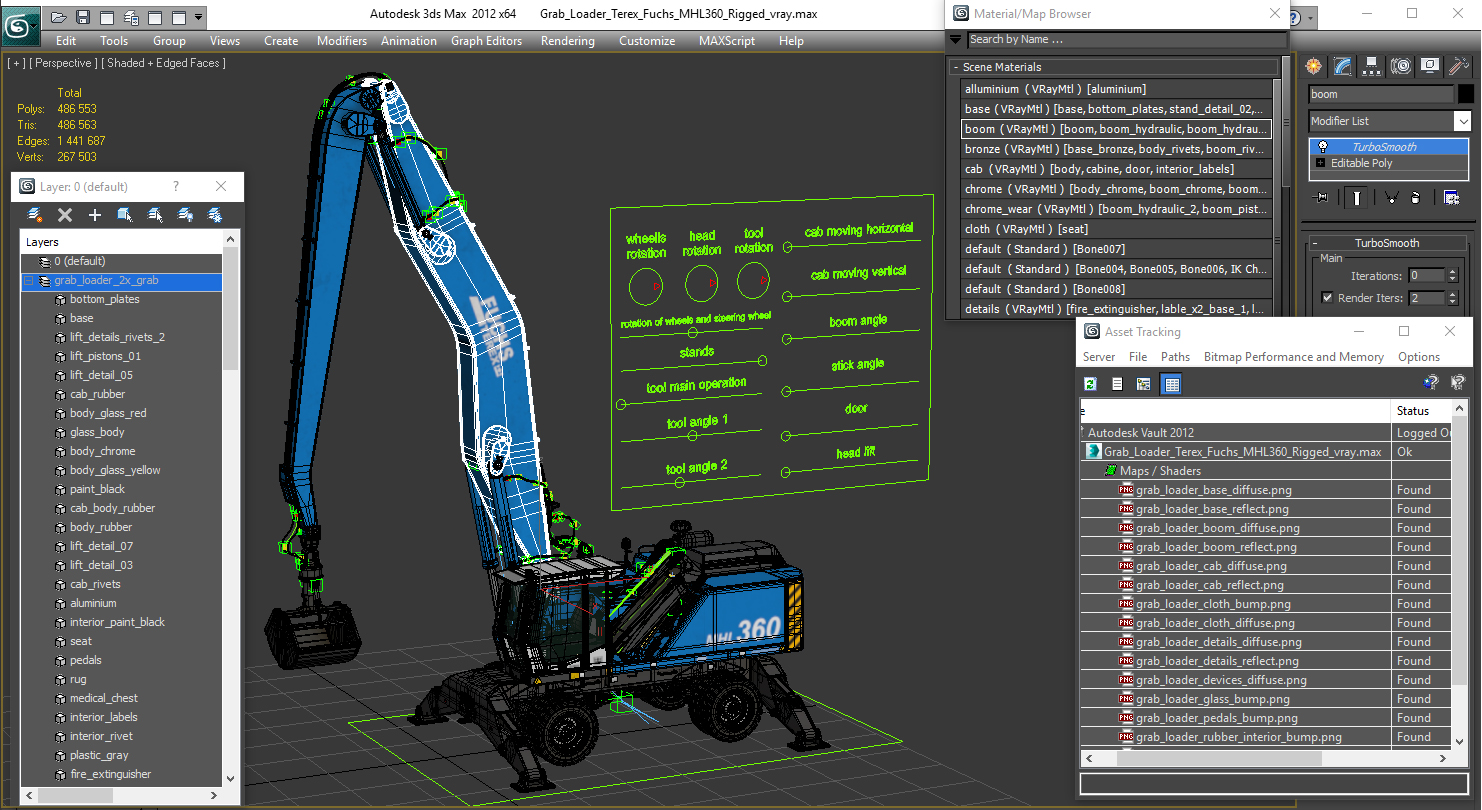
Task: Click Freeze/Unfreeze all layers icon
Action: tap(214, 215)
